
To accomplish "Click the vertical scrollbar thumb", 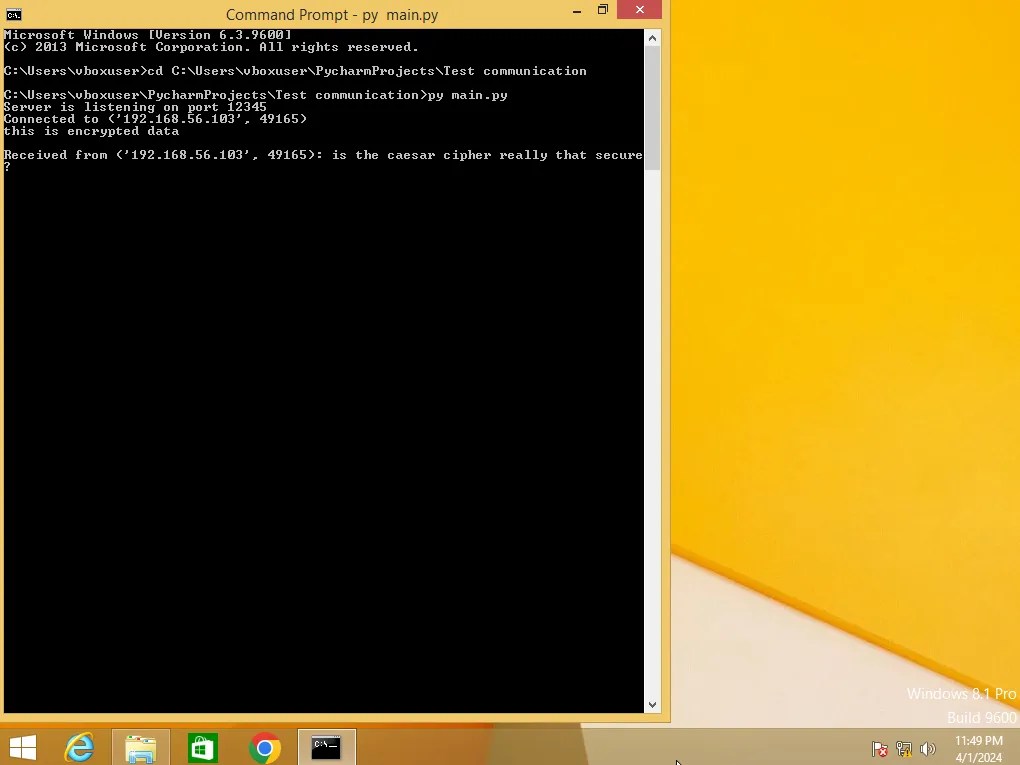I will pyautogui.click(x=652, y=108).
